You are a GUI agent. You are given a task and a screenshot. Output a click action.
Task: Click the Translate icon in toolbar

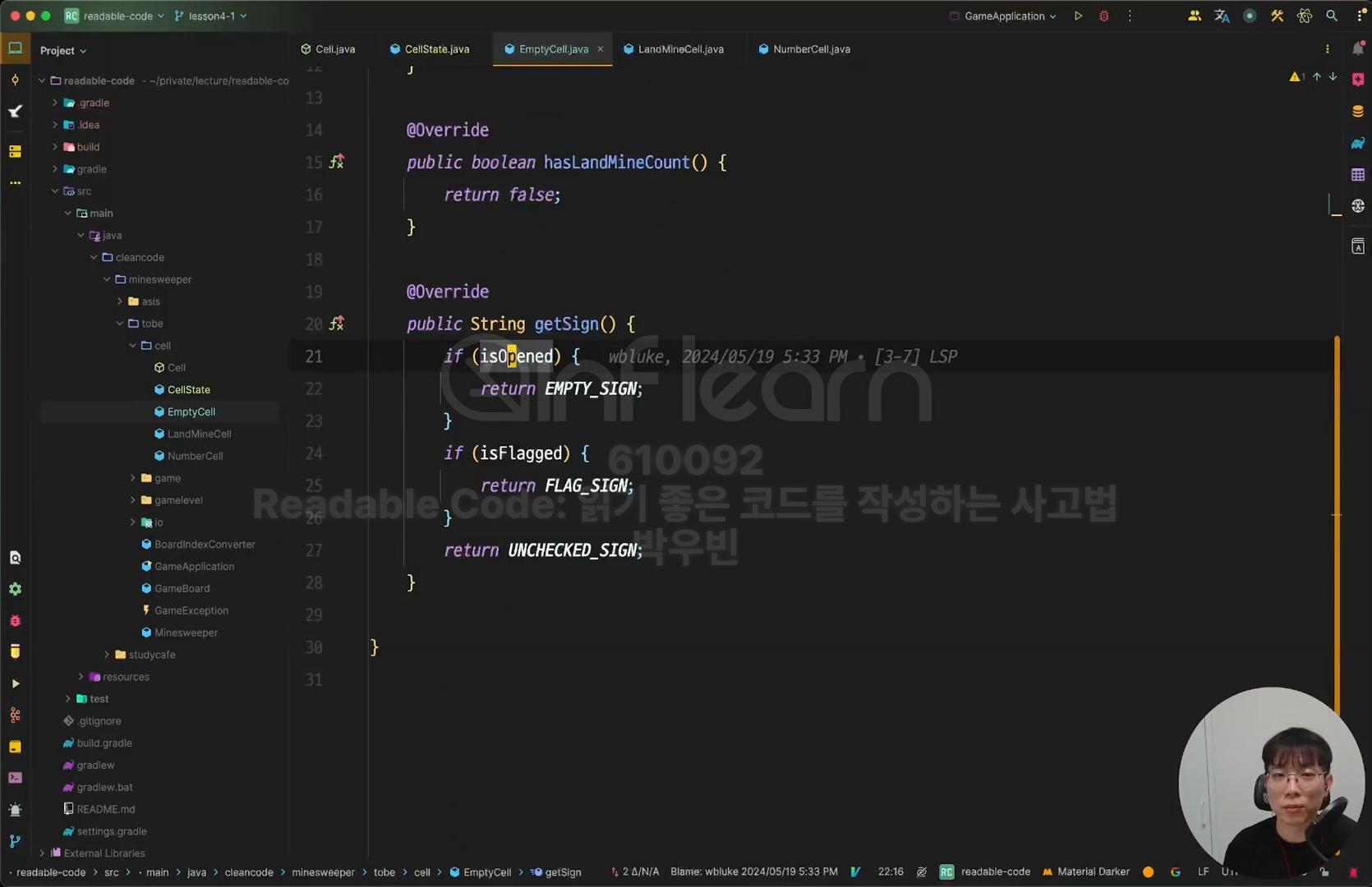[1222, 16]
